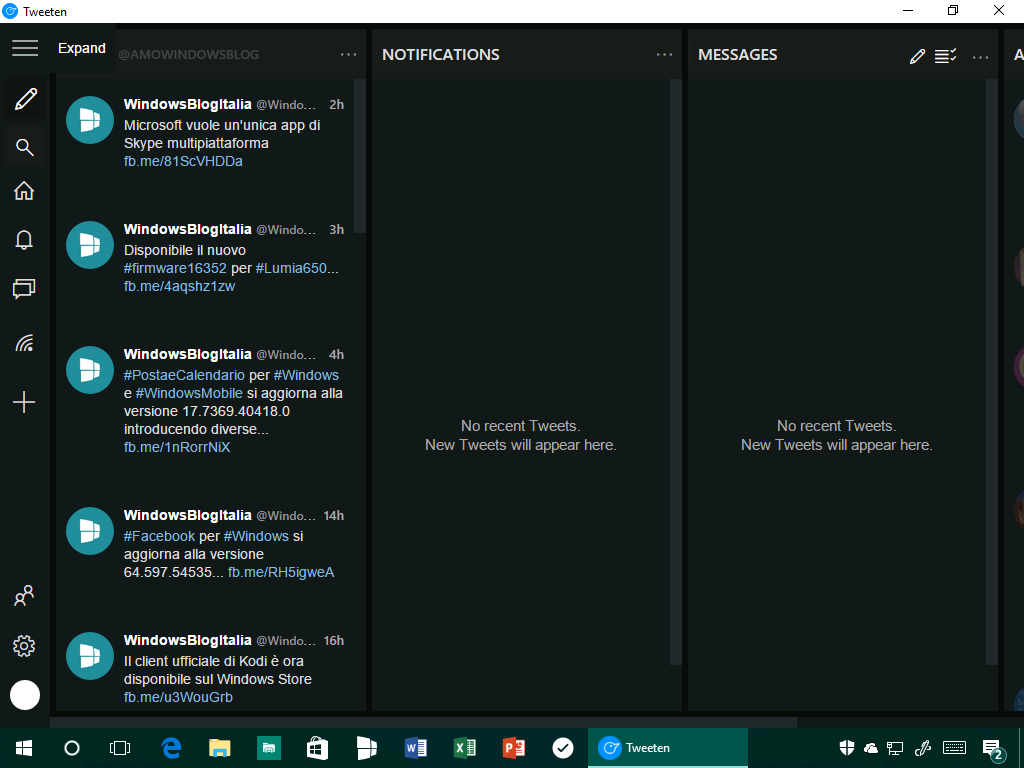Go to the Home column icon
1024x768 pixels.
(x=24, y=191)
